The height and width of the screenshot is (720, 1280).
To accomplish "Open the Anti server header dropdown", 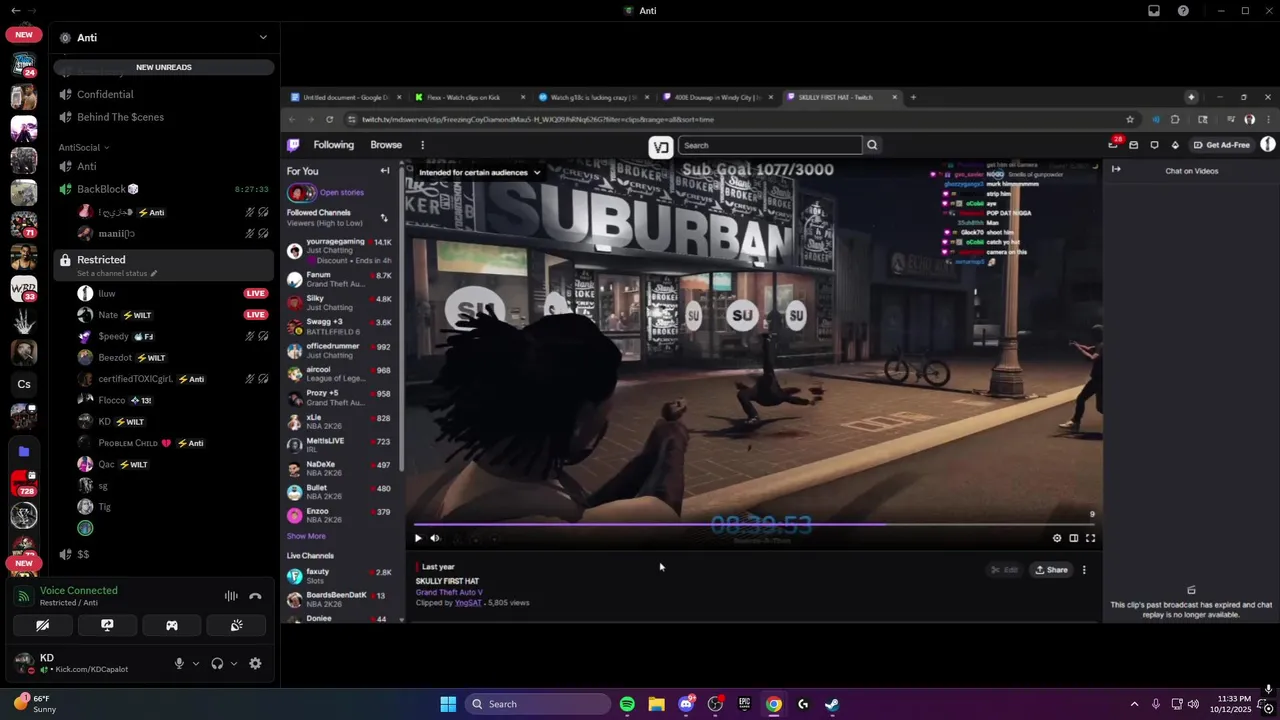I will pyautogui.click(x=164, y=37).
